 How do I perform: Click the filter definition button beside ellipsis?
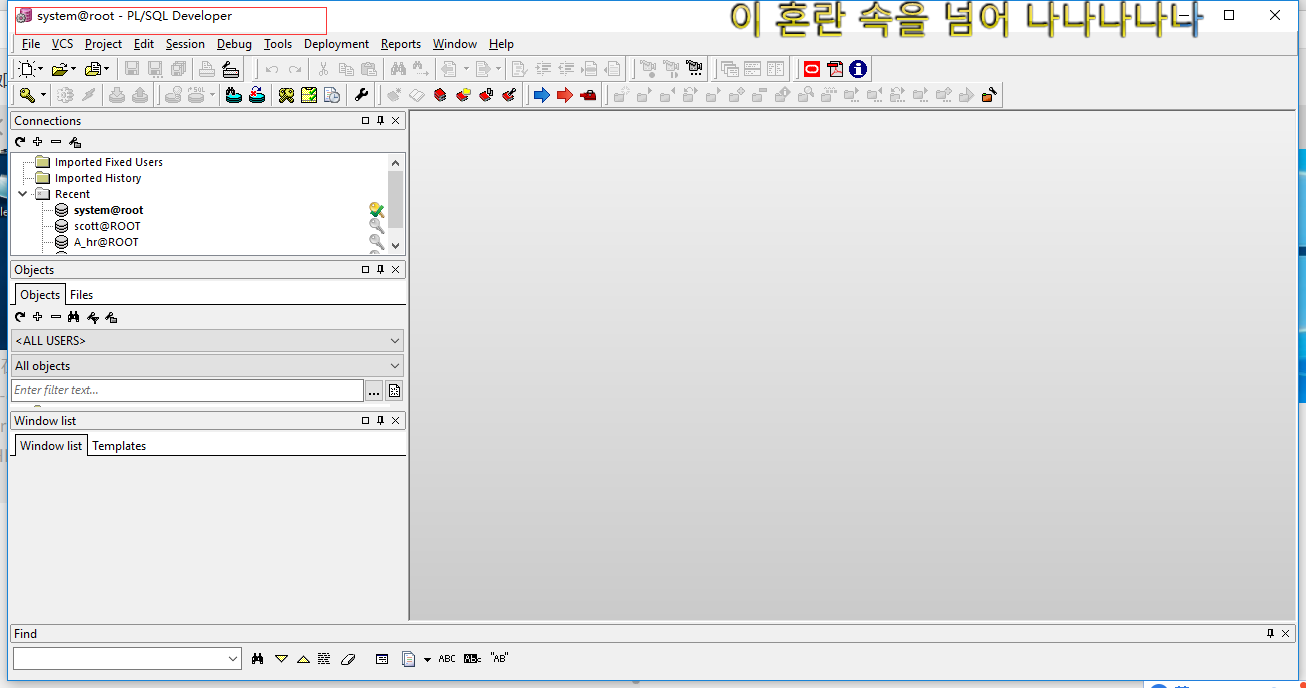394,391
